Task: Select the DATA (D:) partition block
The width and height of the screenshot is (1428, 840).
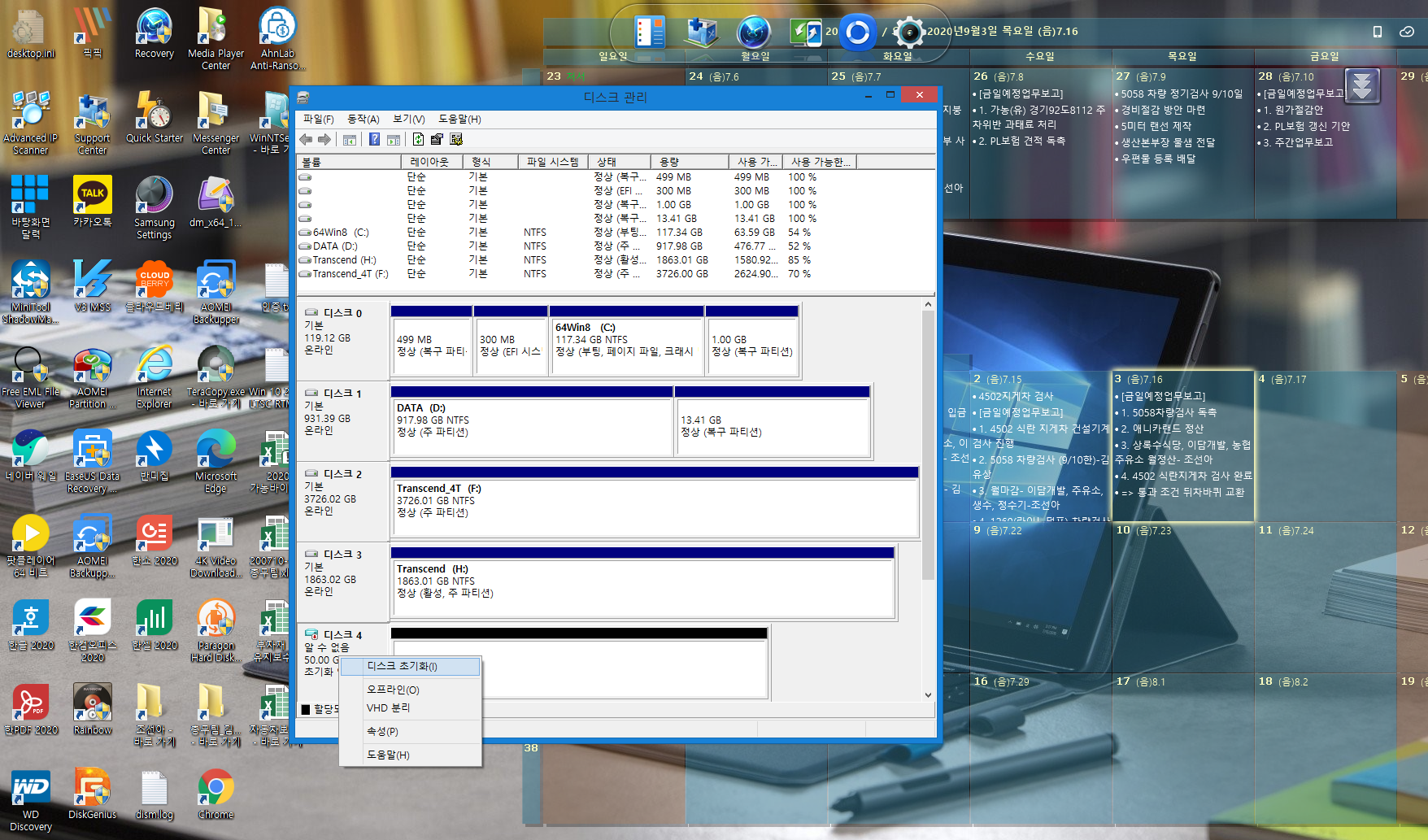Action: click(x=532, y=421)
